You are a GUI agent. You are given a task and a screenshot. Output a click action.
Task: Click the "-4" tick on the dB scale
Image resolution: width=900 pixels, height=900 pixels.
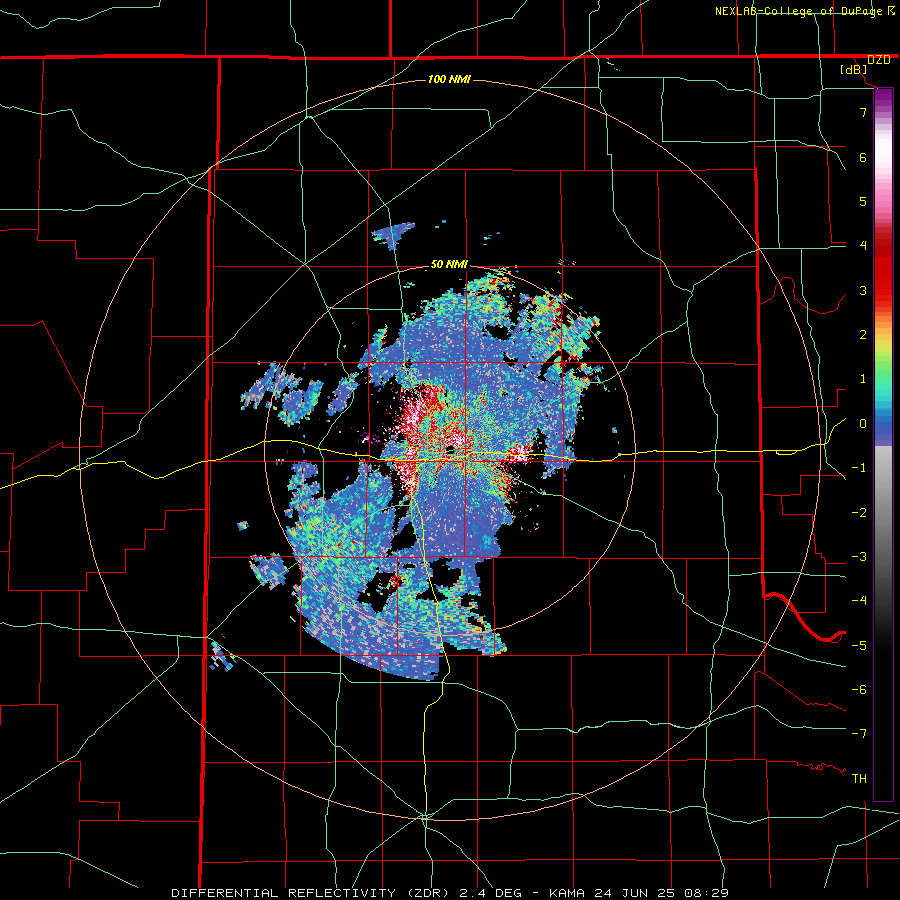pos(859,601)
